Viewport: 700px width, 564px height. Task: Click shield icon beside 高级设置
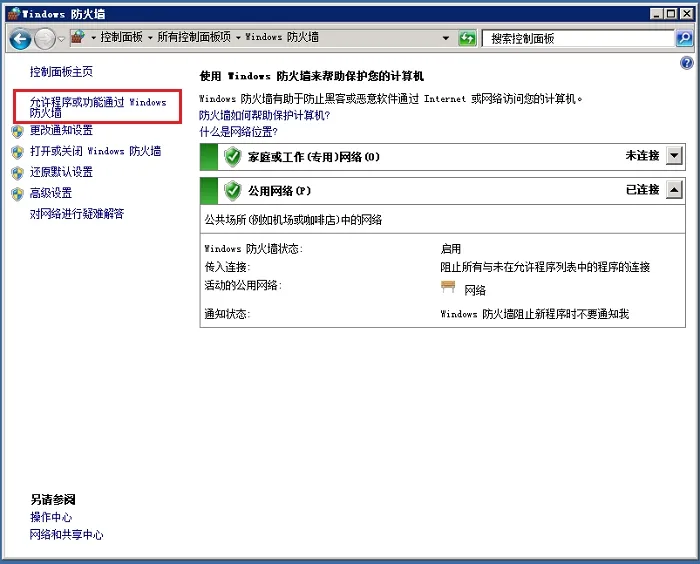tap(17, 194)
